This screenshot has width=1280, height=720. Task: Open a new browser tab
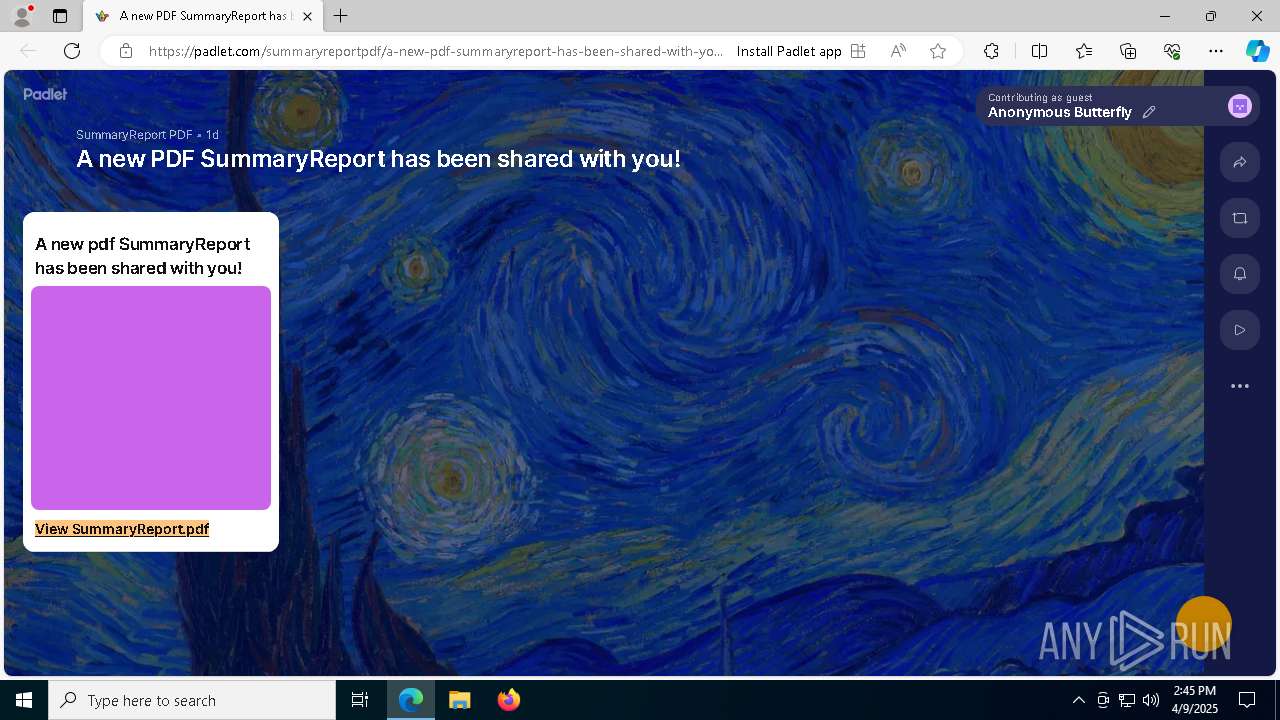(x=341, y=16)
